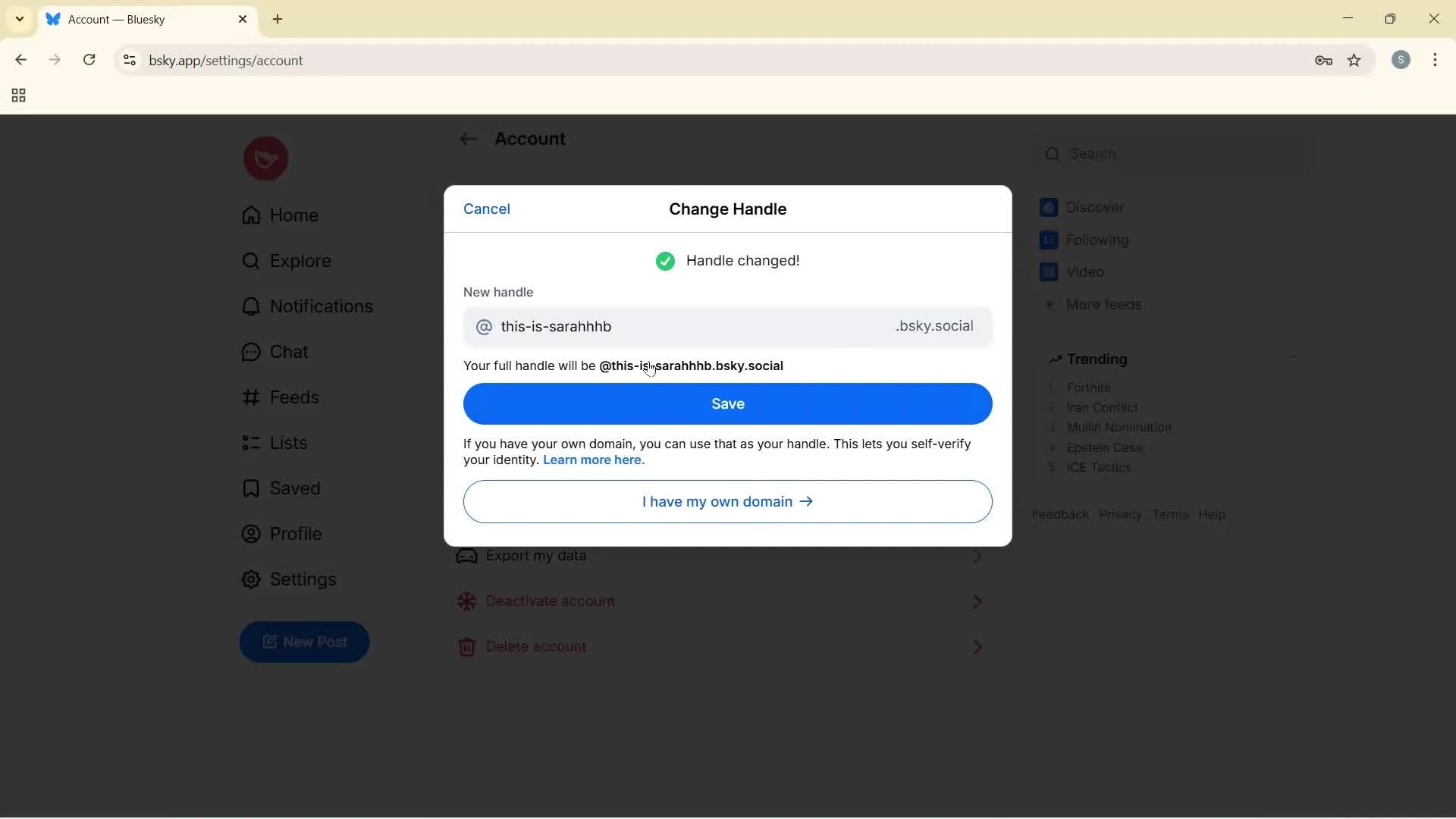
Task: Open the Feeds page
Action: [x=293, y=397]
